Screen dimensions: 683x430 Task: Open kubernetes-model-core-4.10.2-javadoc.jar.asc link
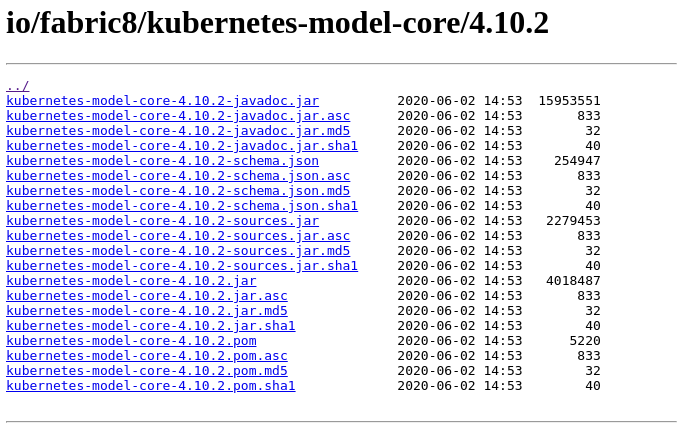[x=178, y=116]
